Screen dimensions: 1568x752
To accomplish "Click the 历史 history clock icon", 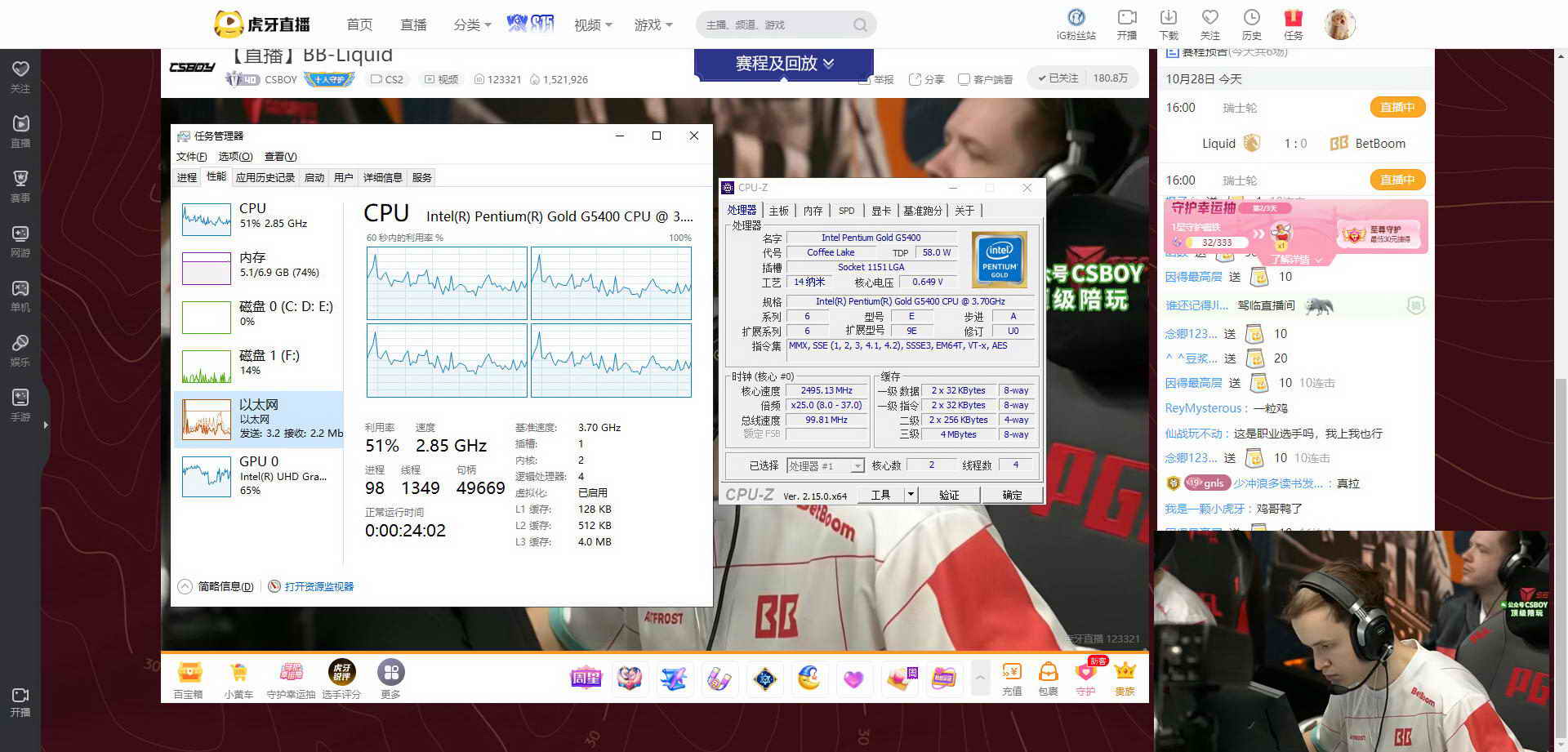I will (1251, 20).
